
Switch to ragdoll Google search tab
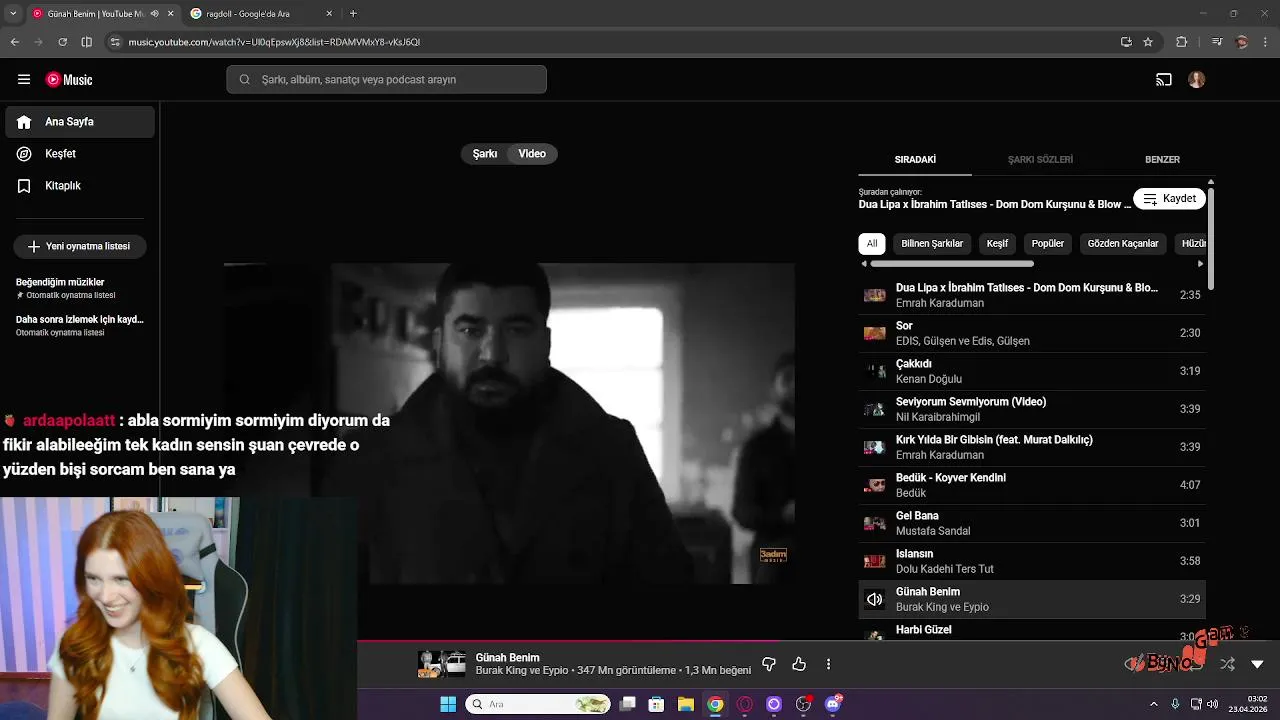point(262,14)
